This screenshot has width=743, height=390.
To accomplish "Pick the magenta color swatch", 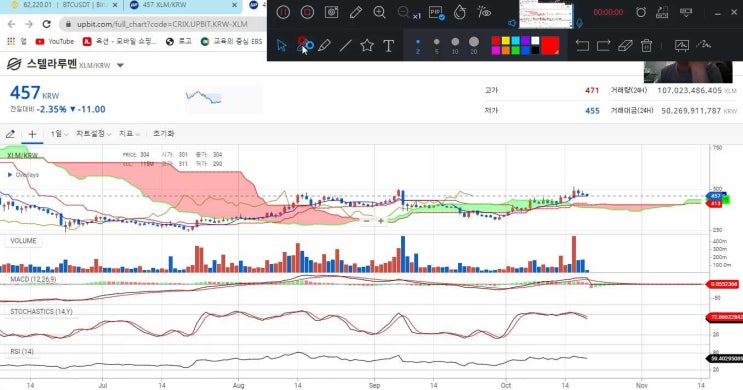I will 496,50.
